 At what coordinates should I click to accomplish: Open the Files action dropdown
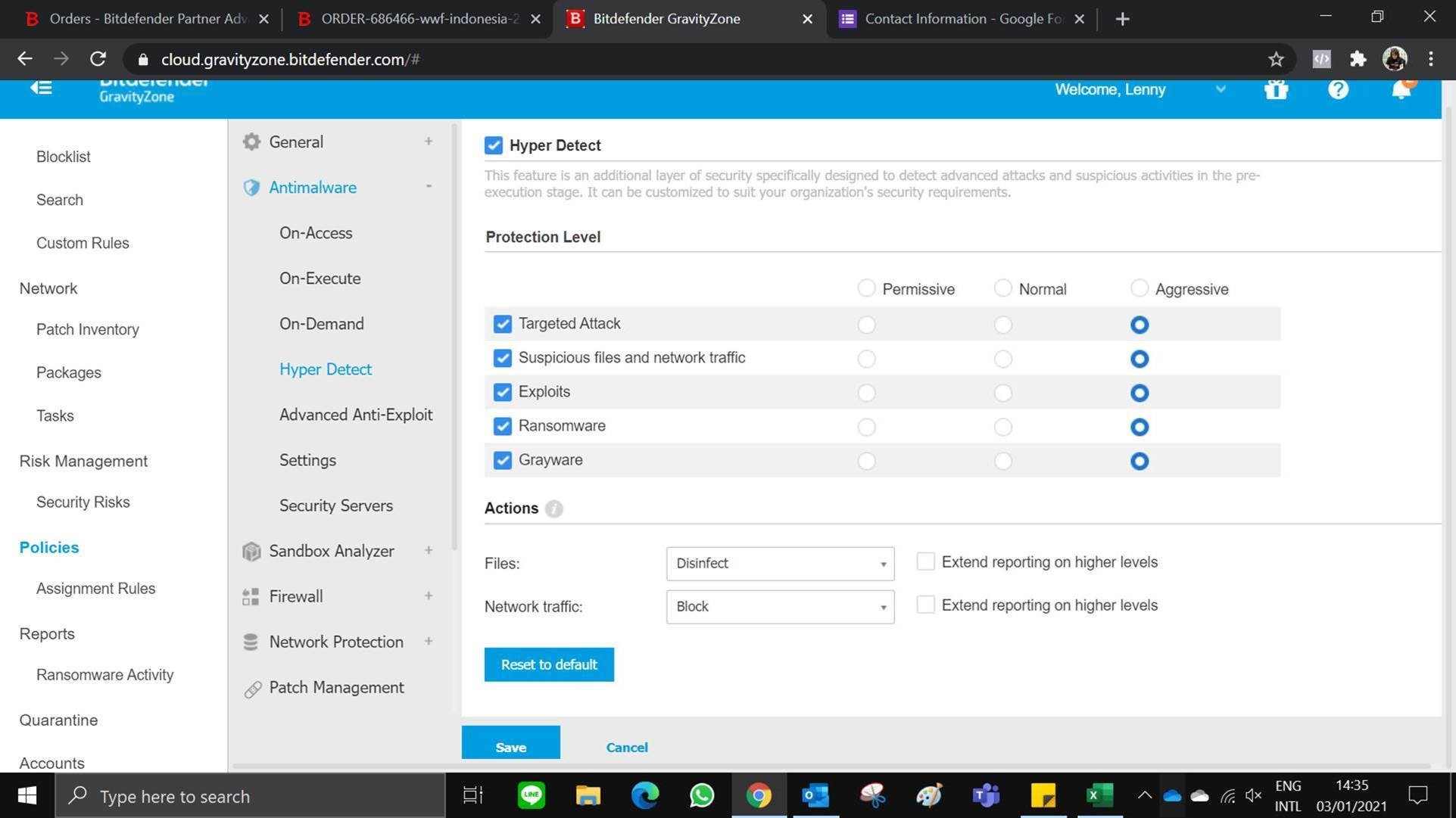780,564
